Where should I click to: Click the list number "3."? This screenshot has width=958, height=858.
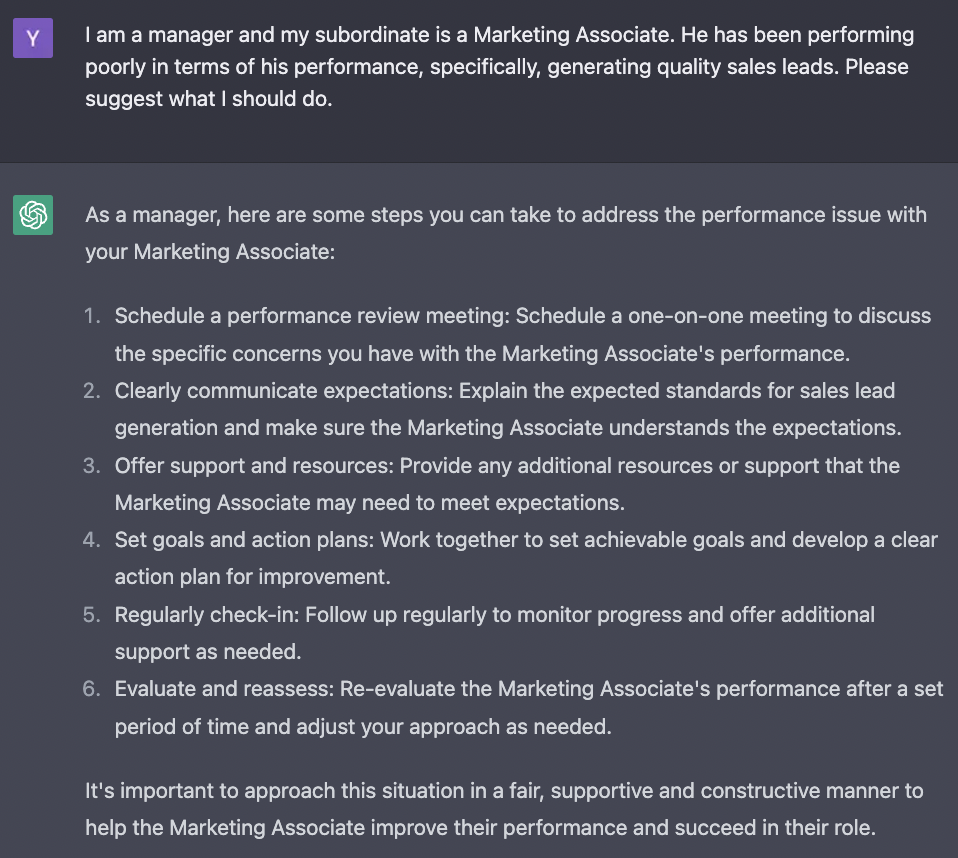click(x=92, y=466)
